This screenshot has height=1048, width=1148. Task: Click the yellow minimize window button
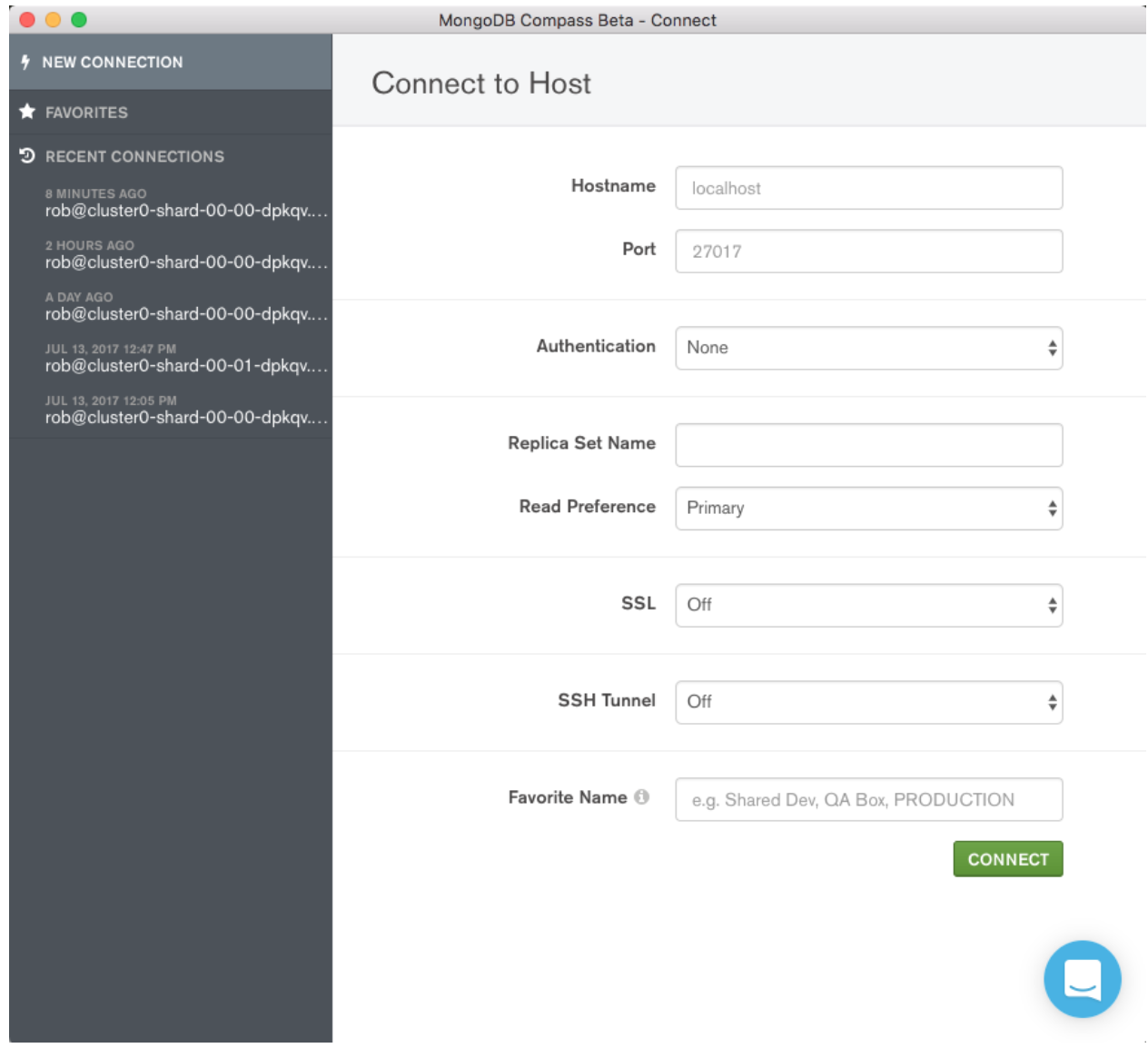53,19
